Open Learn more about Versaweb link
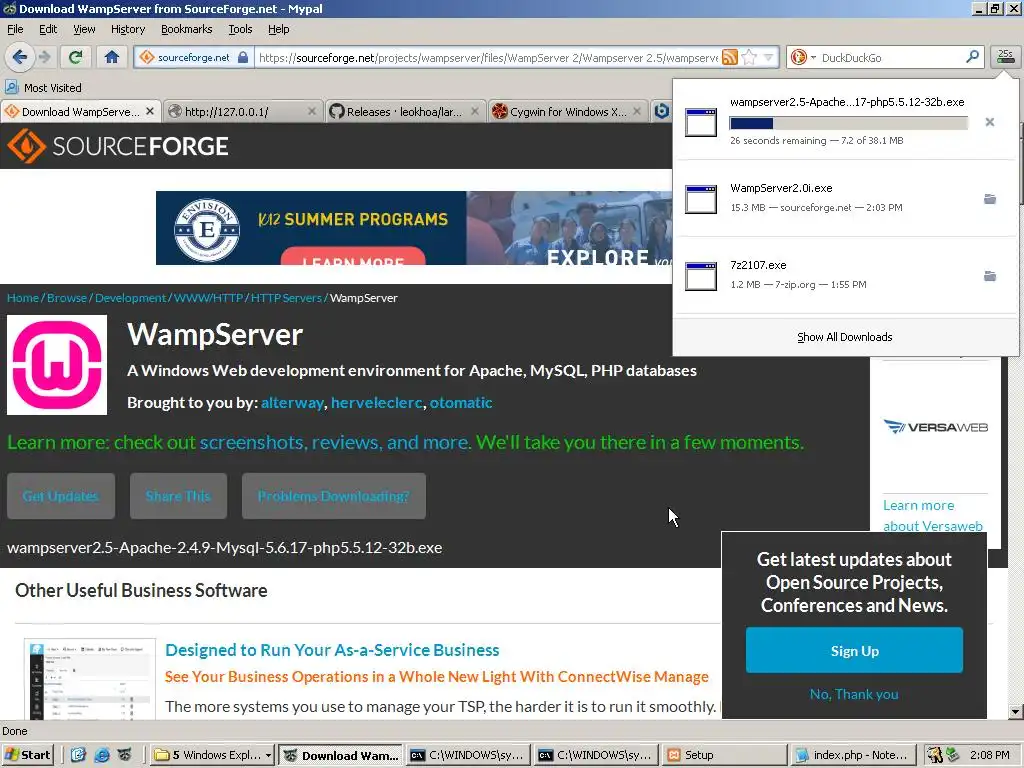This screenshot has height=768, width=1024. [933, 515]
